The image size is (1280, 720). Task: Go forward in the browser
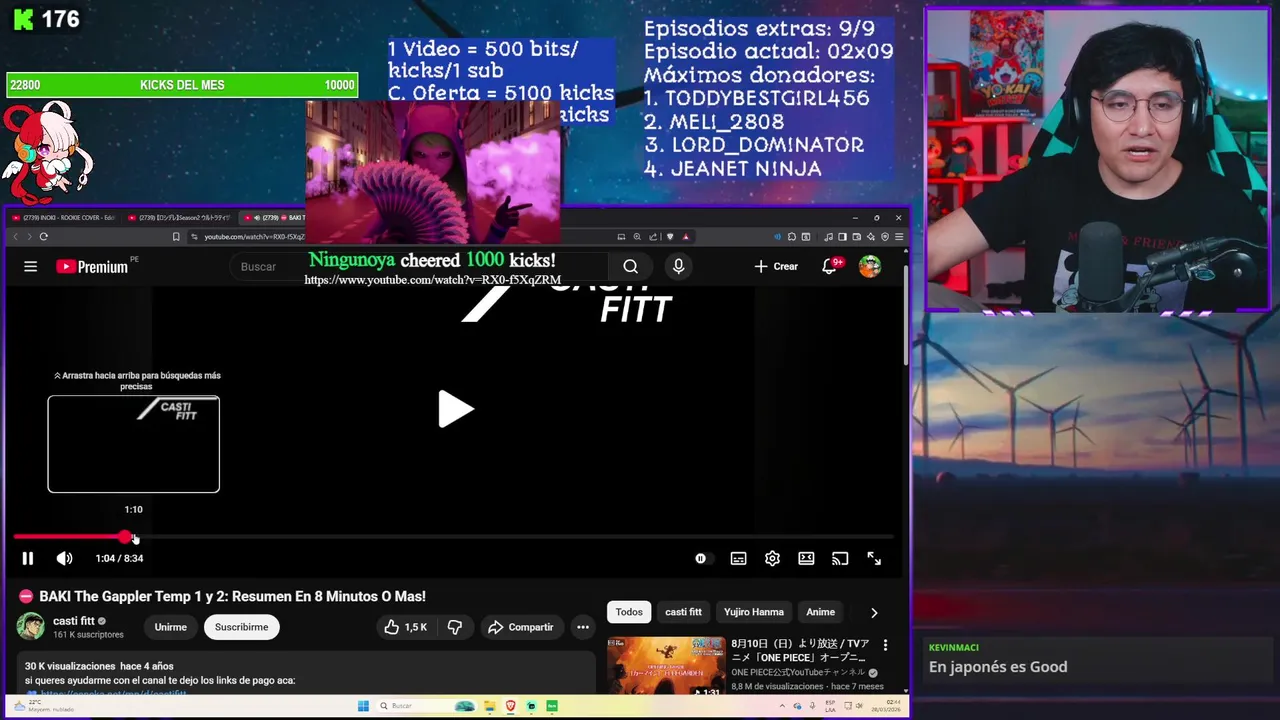pyautogui.click(x=29, y=236)
